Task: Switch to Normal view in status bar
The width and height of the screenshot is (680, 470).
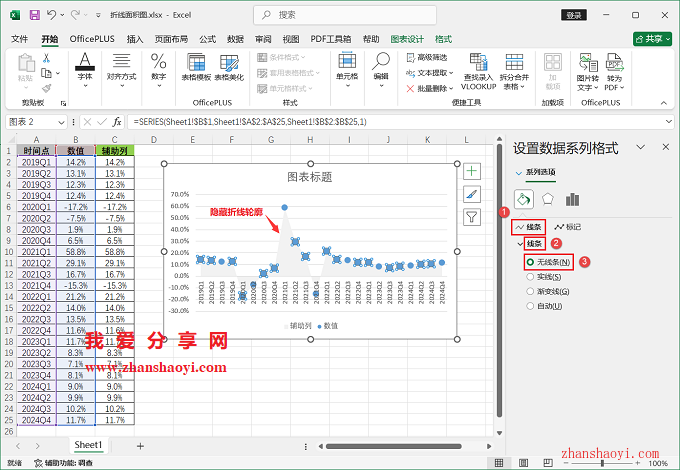Action: 499,463
